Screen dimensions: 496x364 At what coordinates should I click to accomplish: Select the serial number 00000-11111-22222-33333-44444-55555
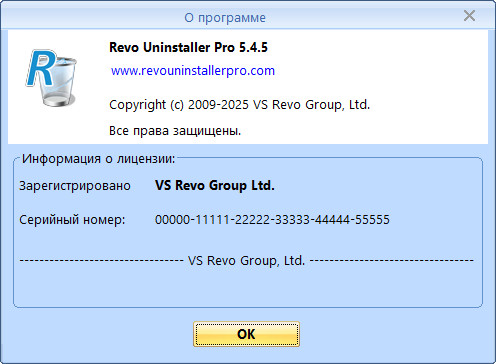272,220
